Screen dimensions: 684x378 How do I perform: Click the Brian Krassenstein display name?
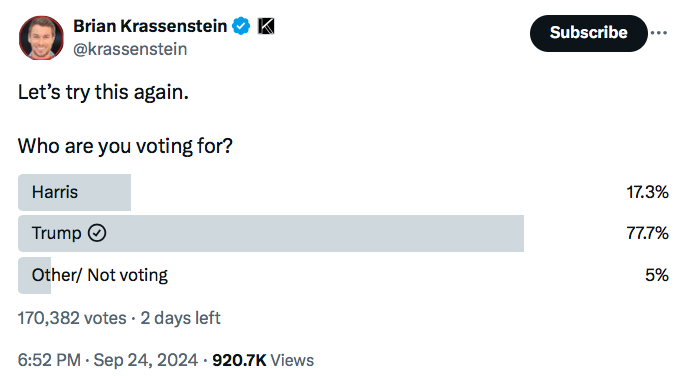point(150,26)
